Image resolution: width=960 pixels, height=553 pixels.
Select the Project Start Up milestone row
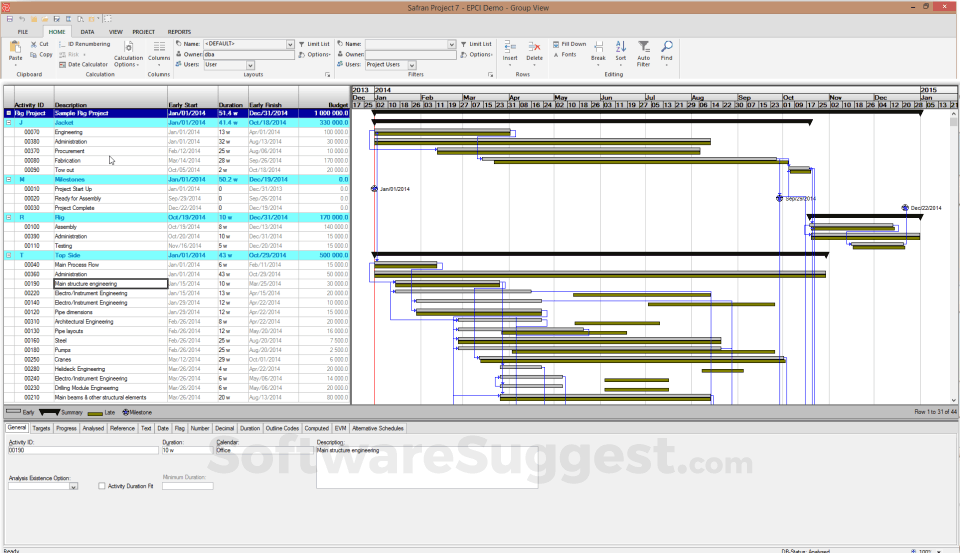click(176, 189)
